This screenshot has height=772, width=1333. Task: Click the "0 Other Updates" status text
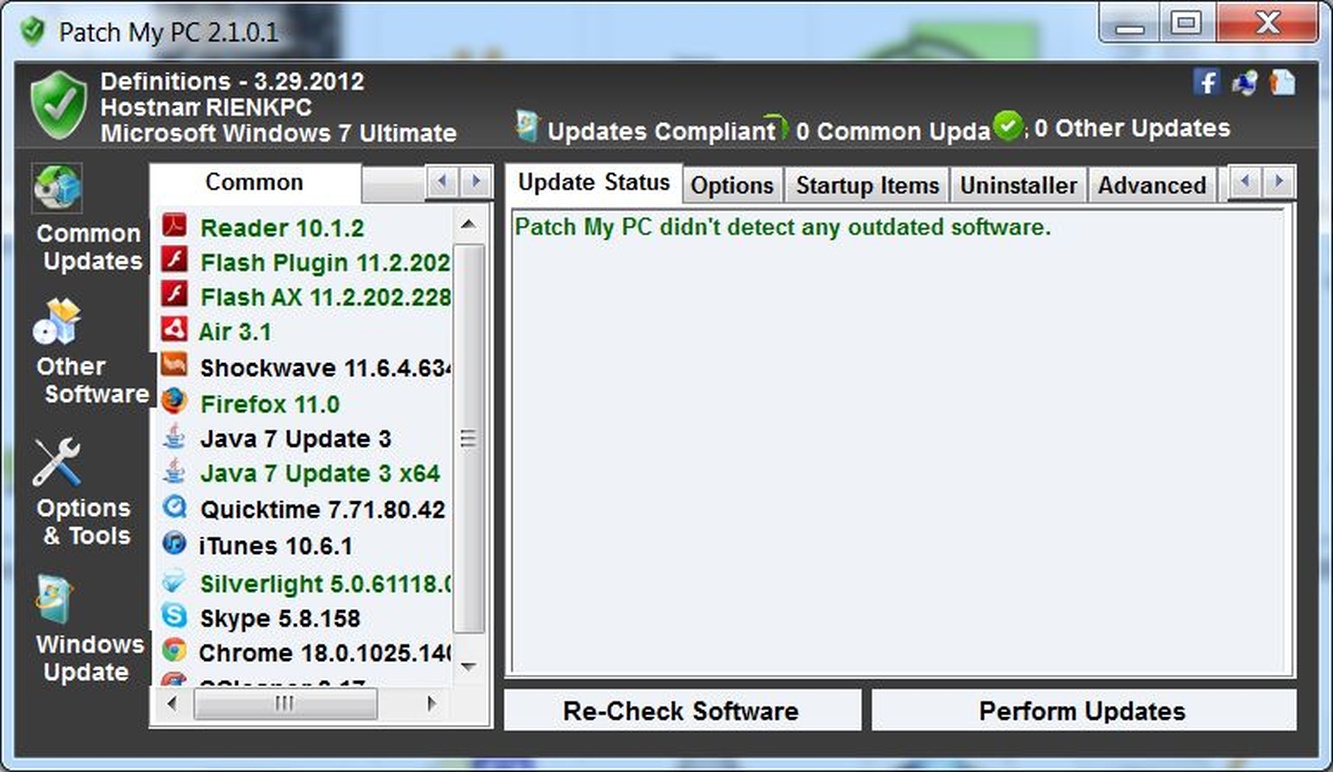1132,128
